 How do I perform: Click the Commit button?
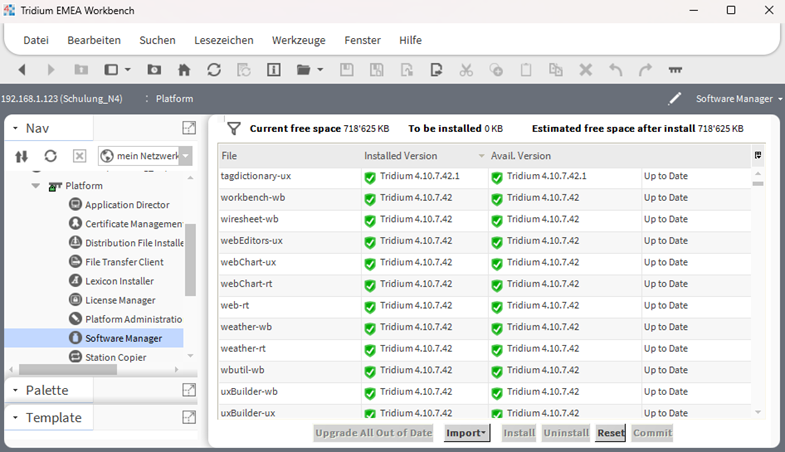(x=652, y=433)
